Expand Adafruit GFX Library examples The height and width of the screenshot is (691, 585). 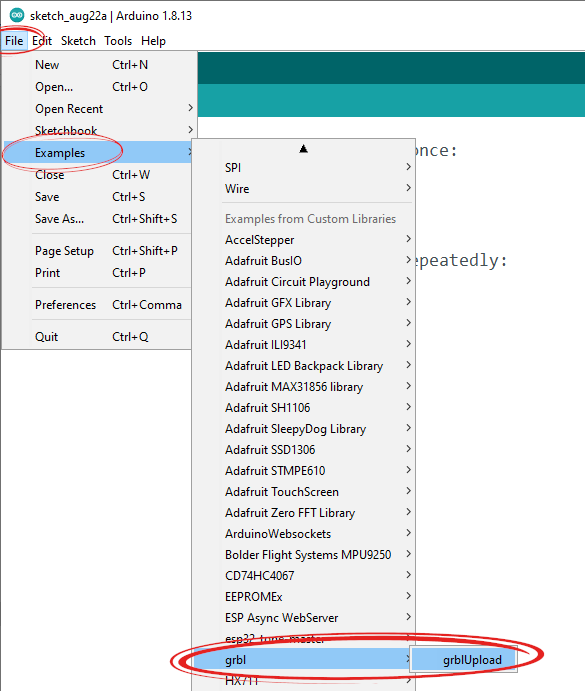pos(303,303)
